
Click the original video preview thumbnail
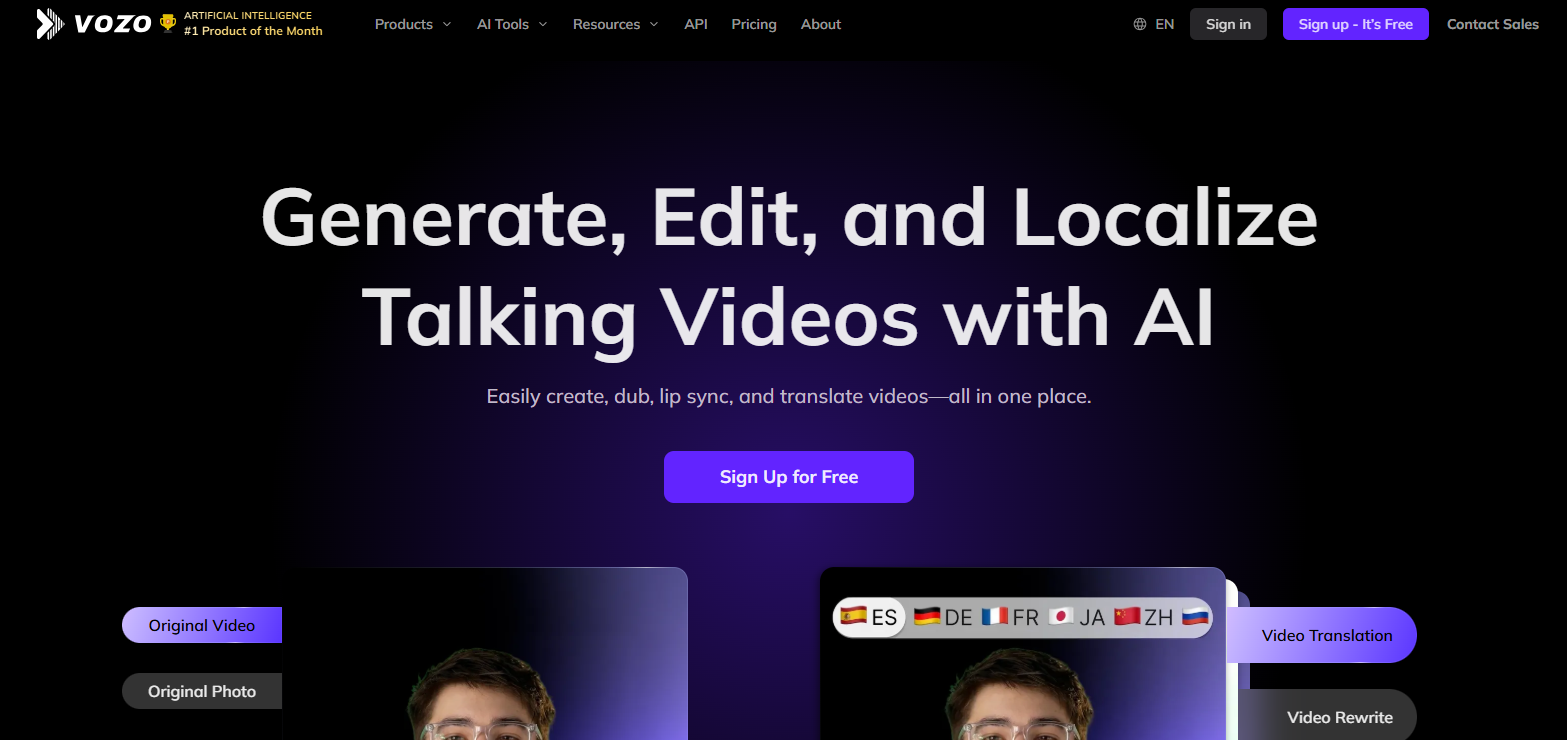click(x=485, y=654)
